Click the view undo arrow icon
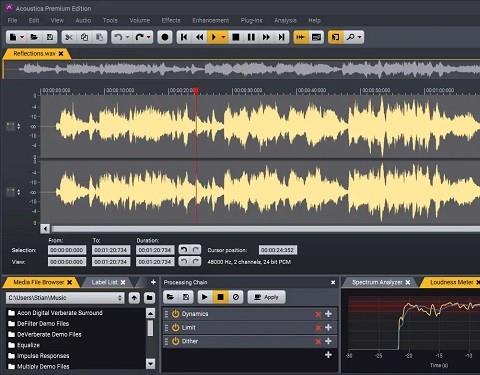The image size is (480, 375). pyautogui.click(x=184, y=261)
